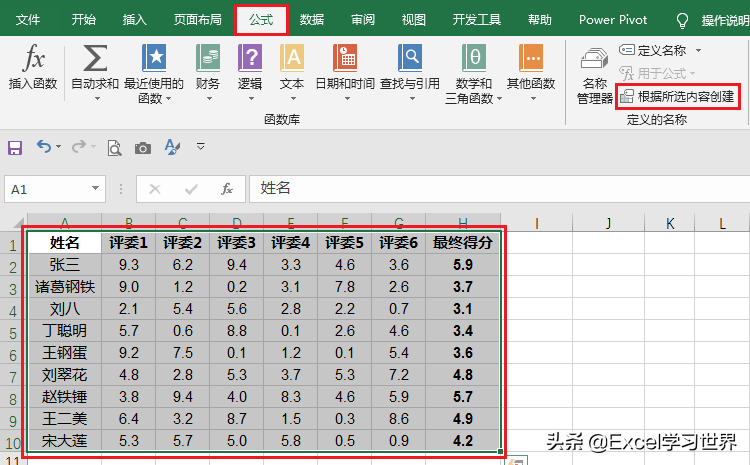The image size is (750, 465).
Task: Click the spelling check A icon
Action: click(x=172, y=147)
